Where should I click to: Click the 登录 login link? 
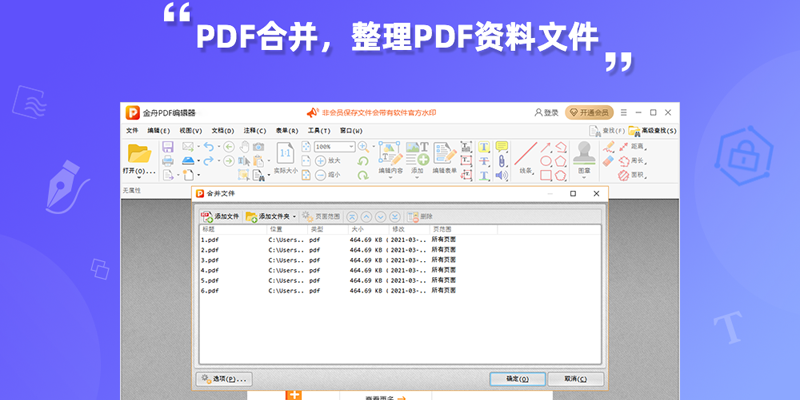pos(546,113)
